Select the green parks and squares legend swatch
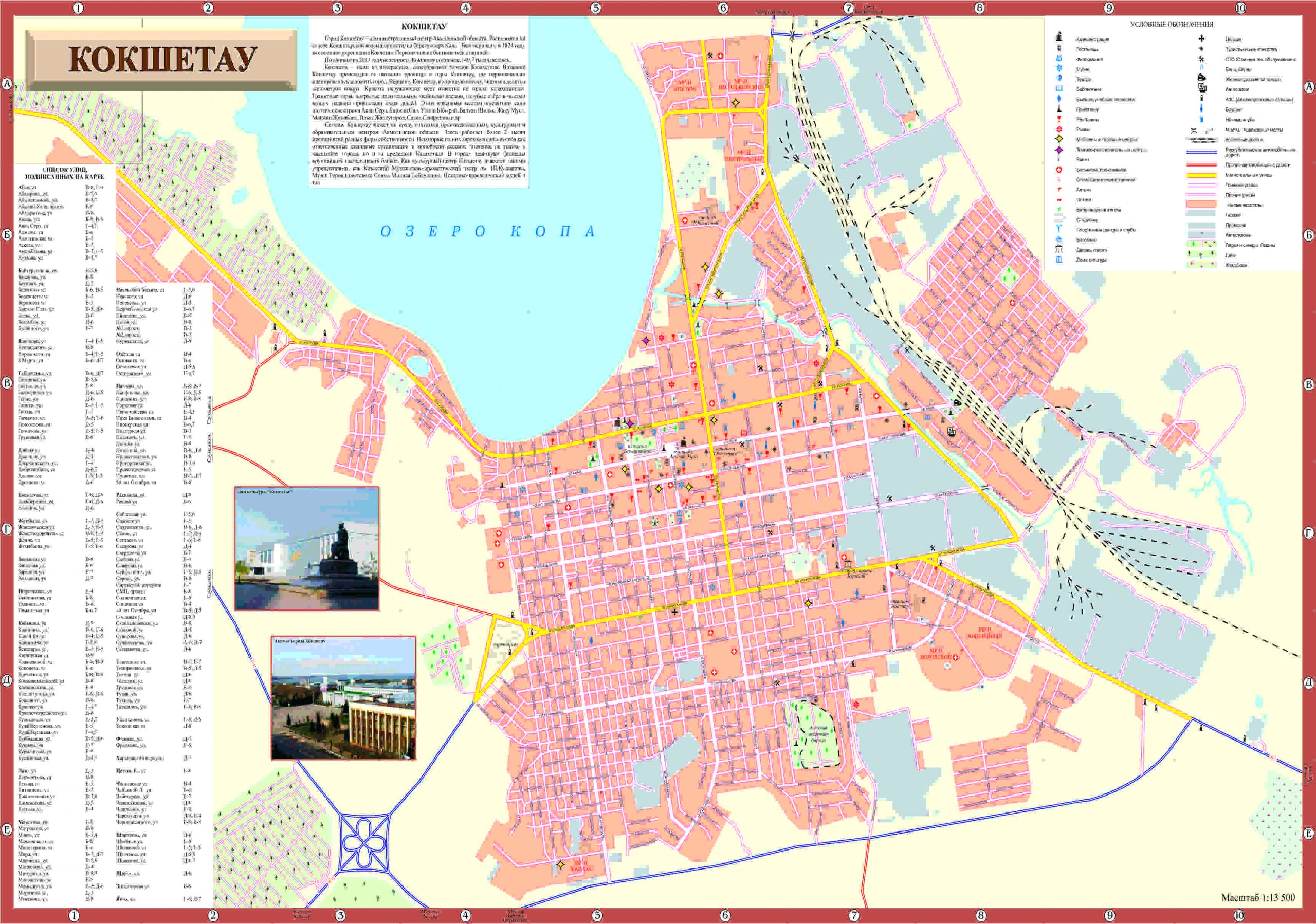1316x924 pixels. tap(1201, 244)
